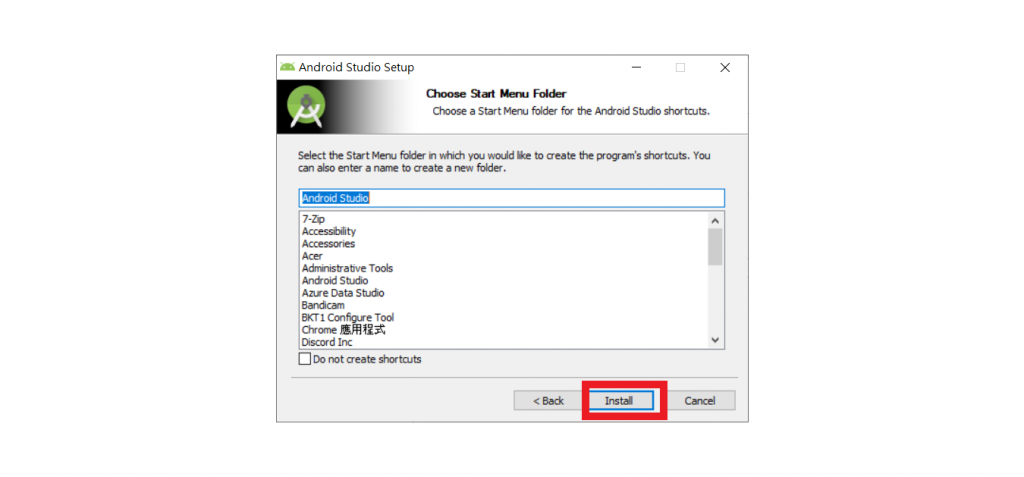Pick Bandicam from the folder list

pos(323,305)
